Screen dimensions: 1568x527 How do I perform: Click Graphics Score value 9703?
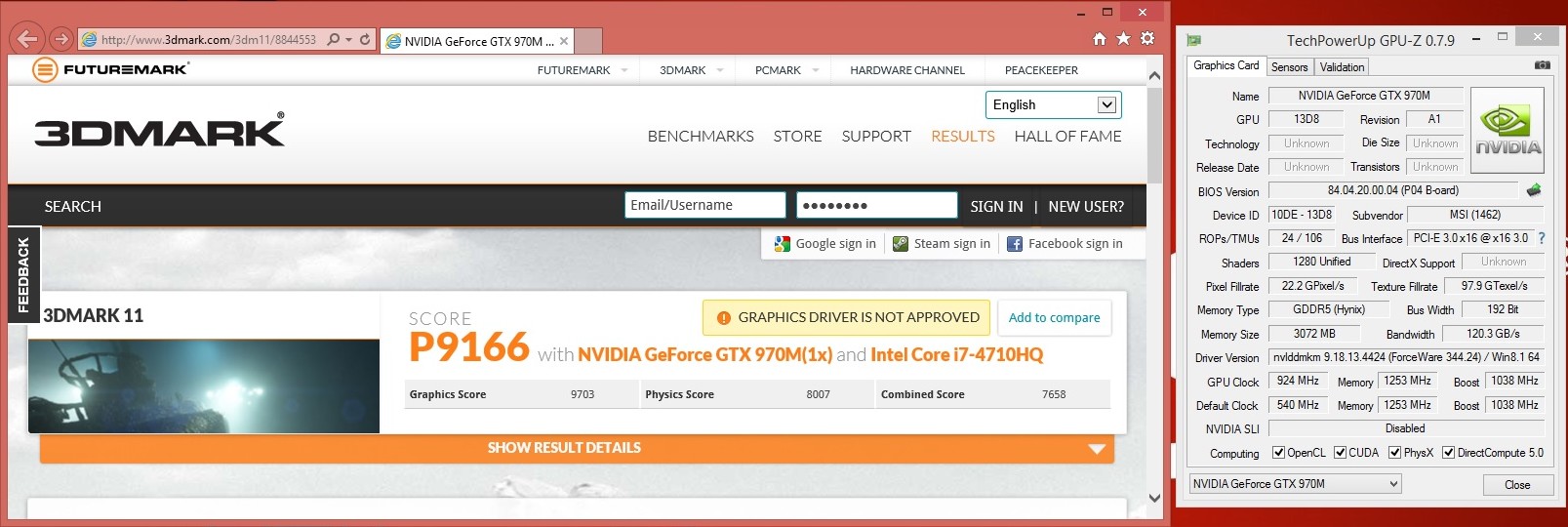(x=583, y=394)
